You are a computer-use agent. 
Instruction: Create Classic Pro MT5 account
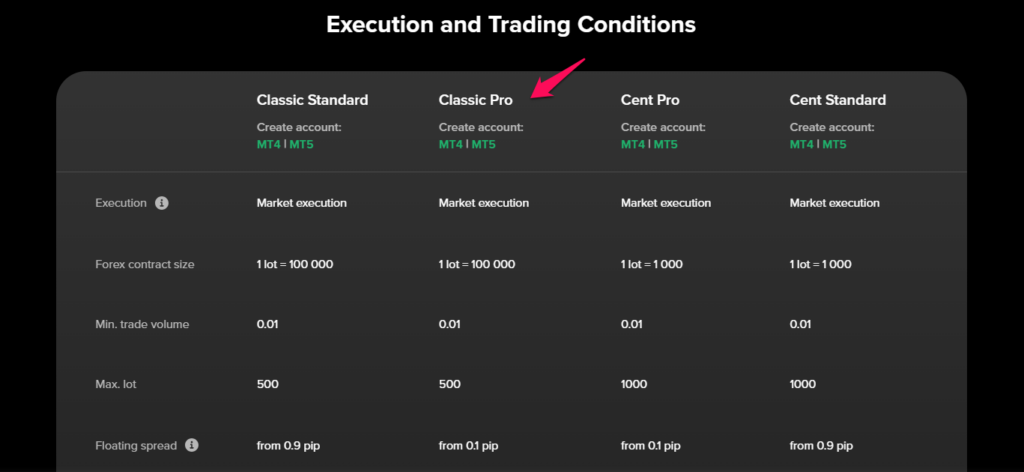483,144
